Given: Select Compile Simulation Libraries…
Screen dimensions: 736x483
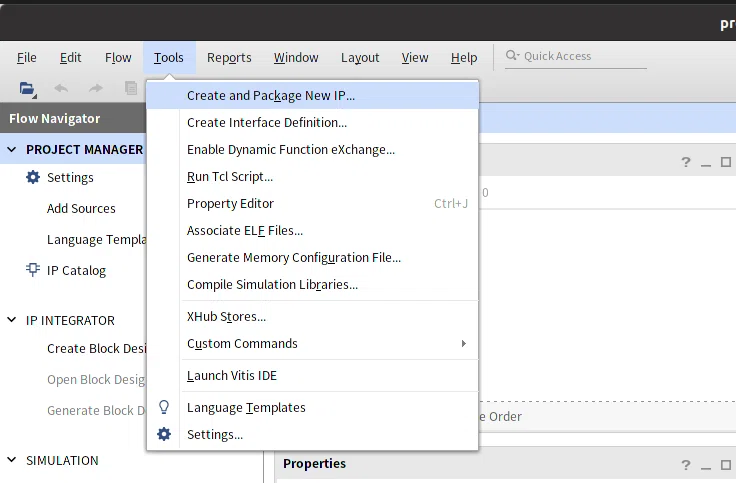Looking at the screenshot, I should click(313, 284).
